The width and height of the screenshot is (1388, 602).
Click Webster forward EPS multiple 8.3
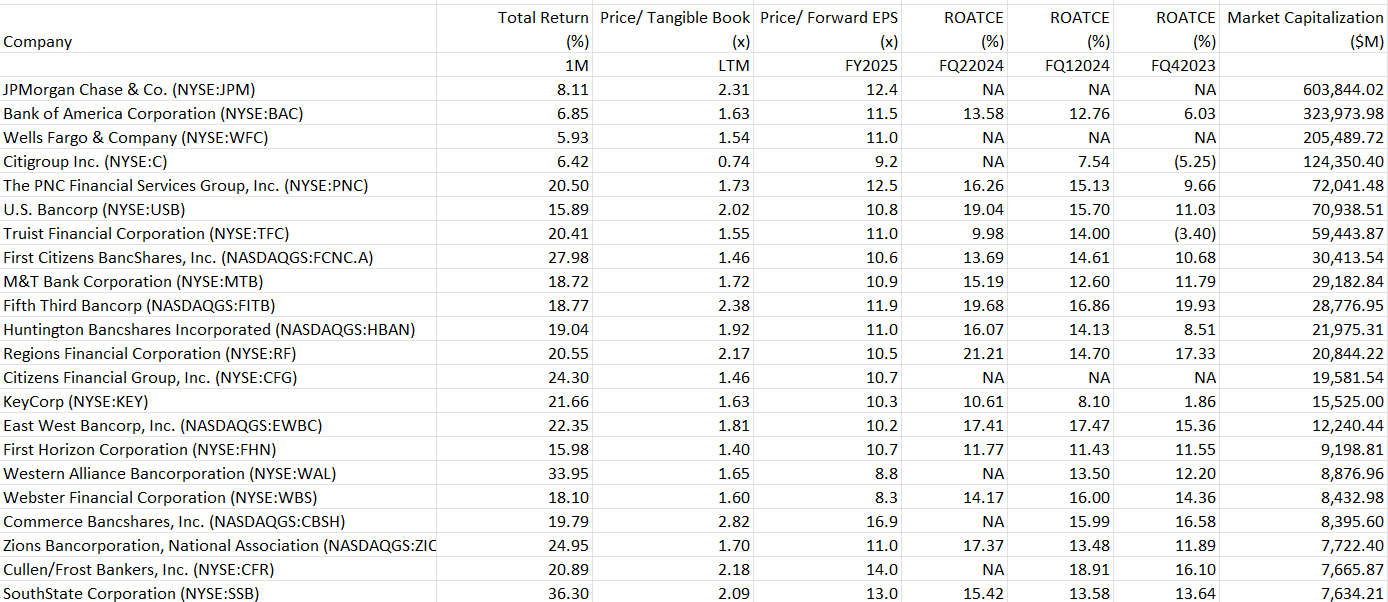[x=828, y=497]
